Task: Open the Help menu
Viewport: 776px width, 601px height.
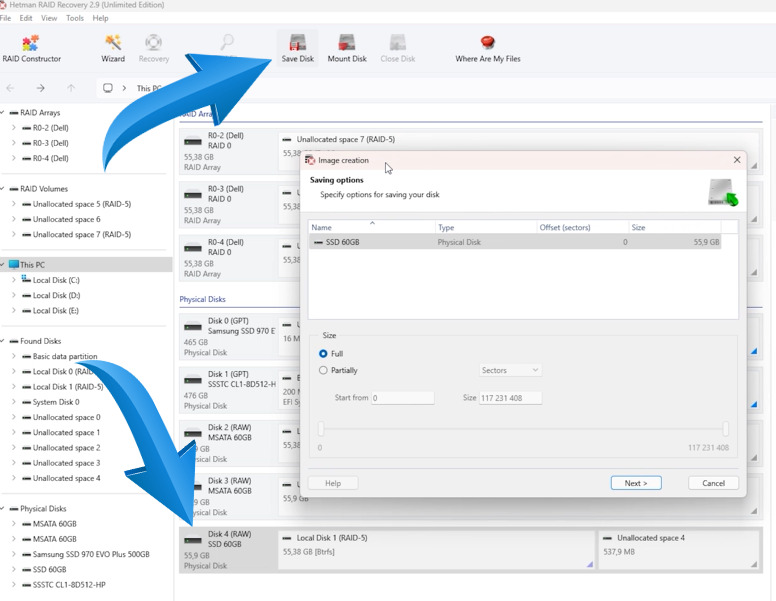Action: pos(100,18)
